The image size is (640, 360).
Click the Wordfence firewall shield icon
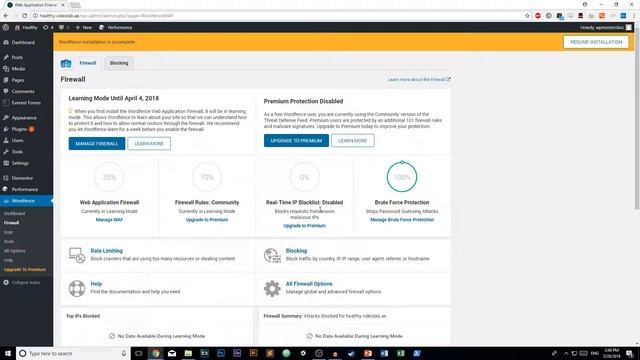66,63
